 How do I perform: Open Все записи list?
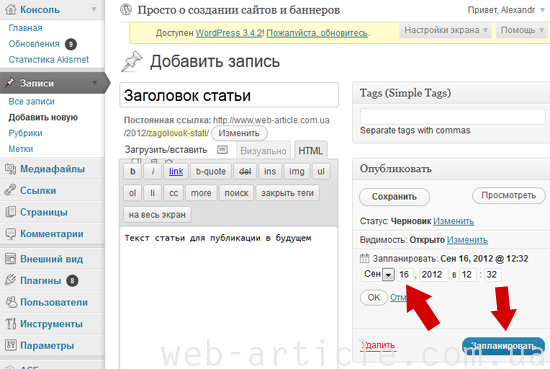click(x=32, y=101)
